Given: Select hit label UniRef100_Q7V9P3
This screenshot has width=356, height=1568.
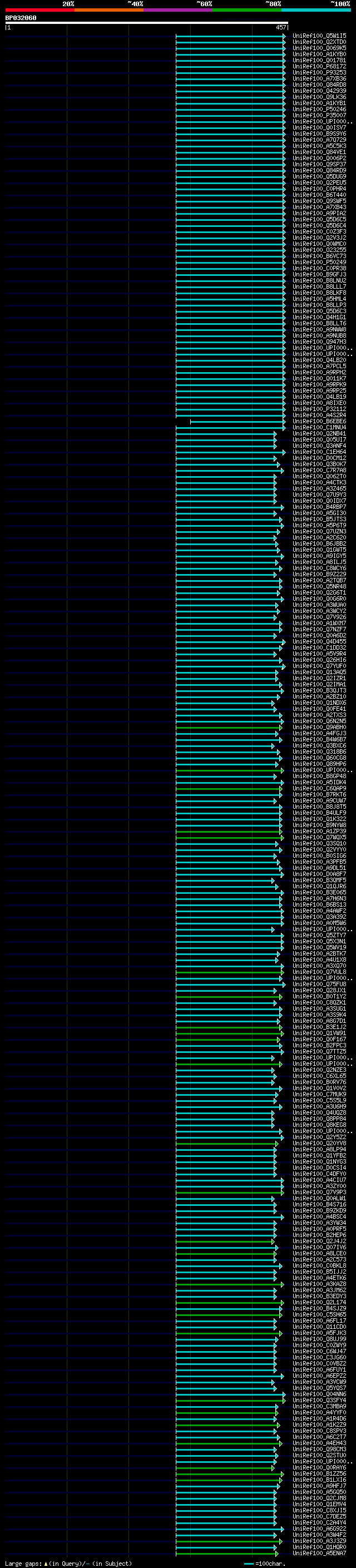Looking at the screenshot, I should (319, 1193).
